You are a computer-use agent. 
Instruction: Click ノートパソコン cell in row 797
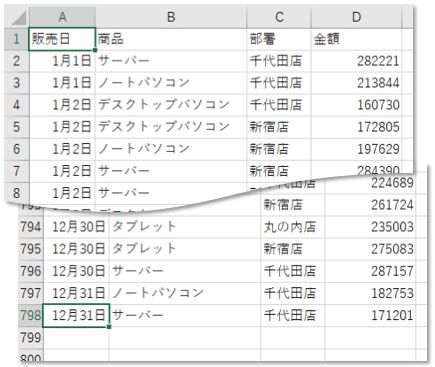185,293
